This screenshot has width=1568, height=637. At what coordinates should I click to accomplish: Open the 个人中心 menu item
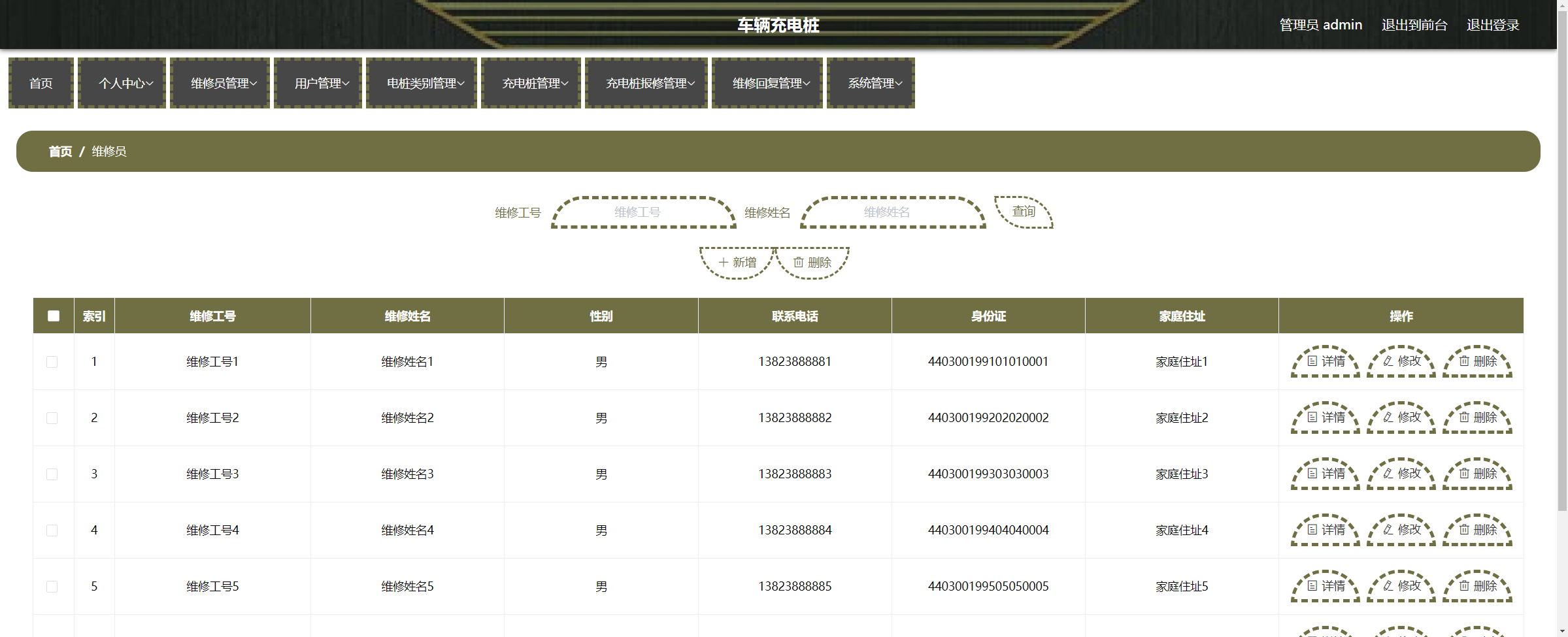click(122, 83)
